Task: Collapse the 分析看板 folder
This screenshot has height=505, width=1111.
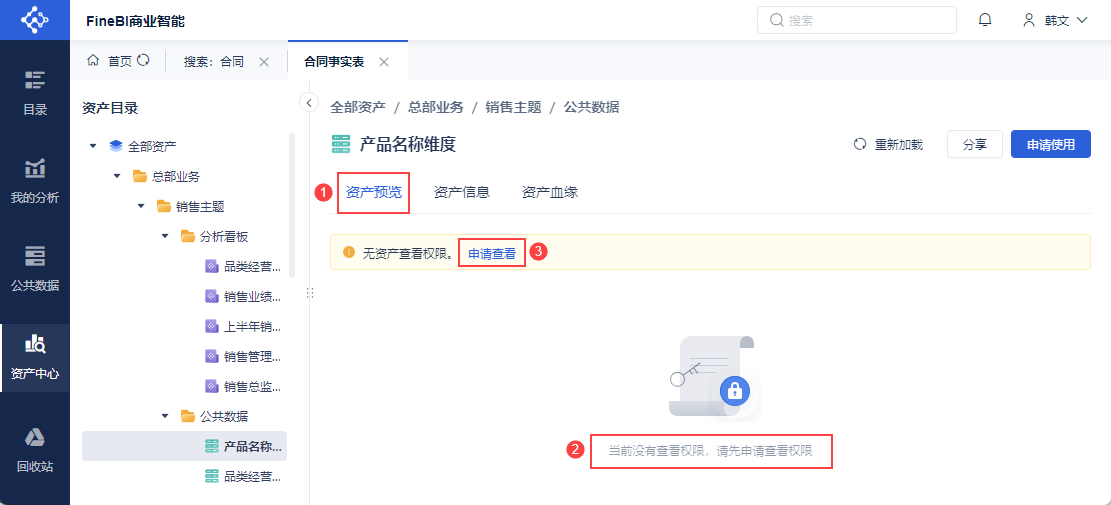Action: 165,237
